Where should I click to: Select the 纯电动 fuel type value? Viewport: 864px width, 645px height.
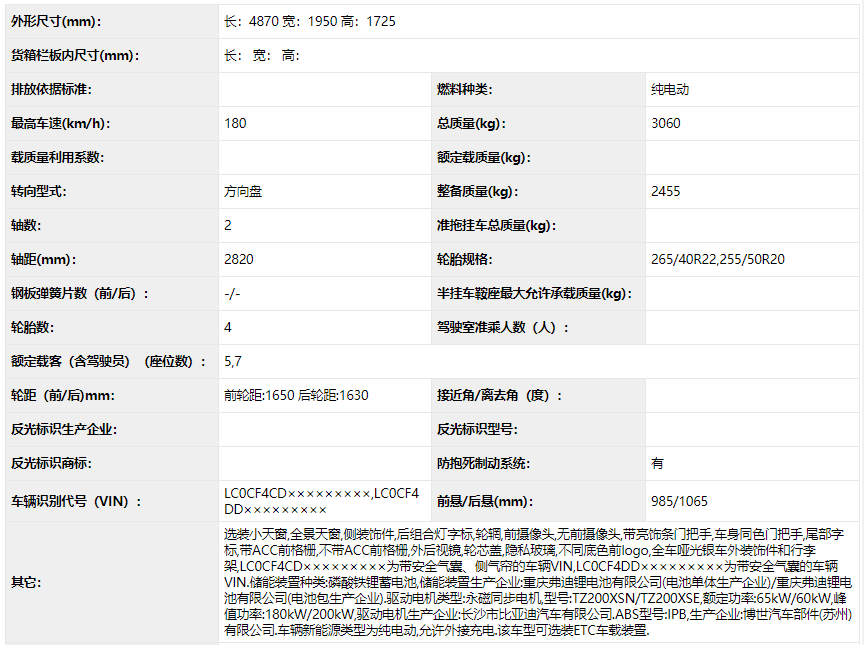(x=670, y=89)
